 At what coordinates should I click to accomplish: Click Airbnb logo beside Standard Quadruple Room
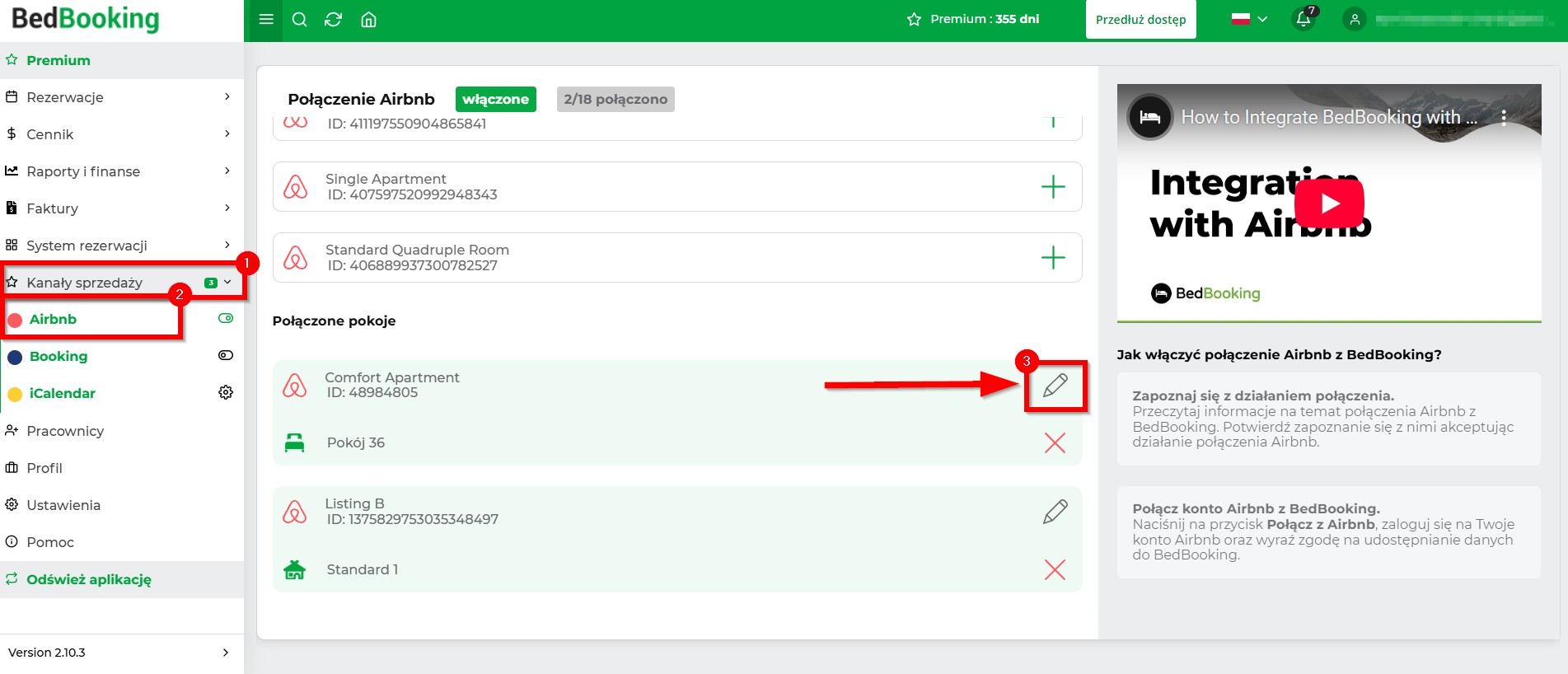click(x=295, y=258)
